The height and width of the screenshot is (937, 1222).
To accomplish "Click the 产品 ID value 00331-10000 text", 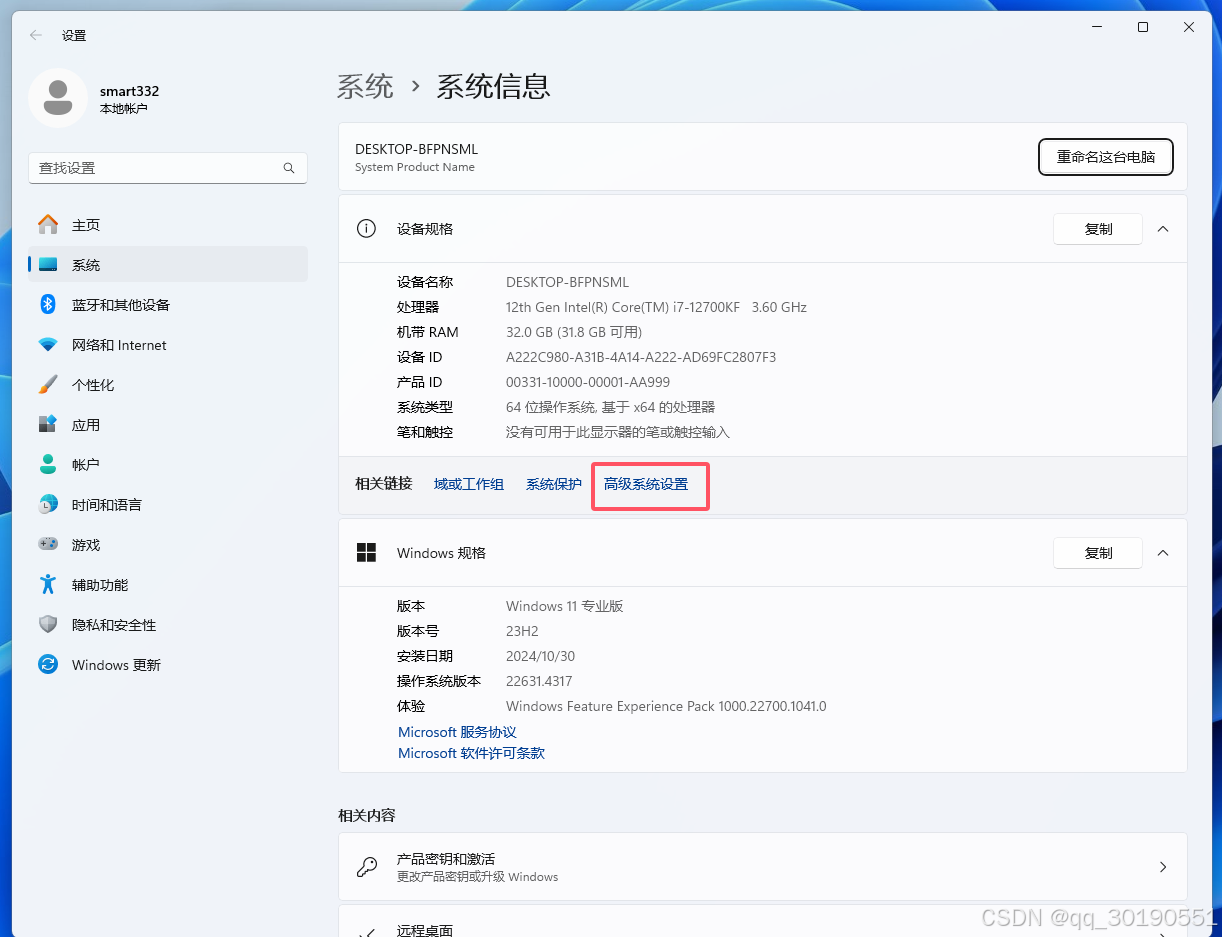I will pyautogui.click(x=588, y=382).
